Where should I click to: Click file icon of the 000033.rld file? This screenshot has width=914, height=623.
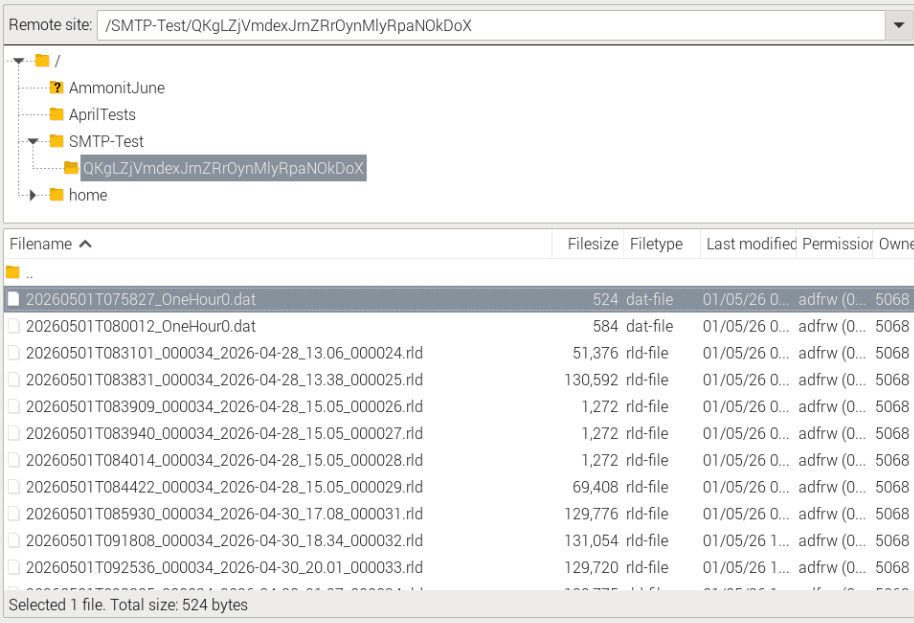pyautogui.click(x=13, y=567)
